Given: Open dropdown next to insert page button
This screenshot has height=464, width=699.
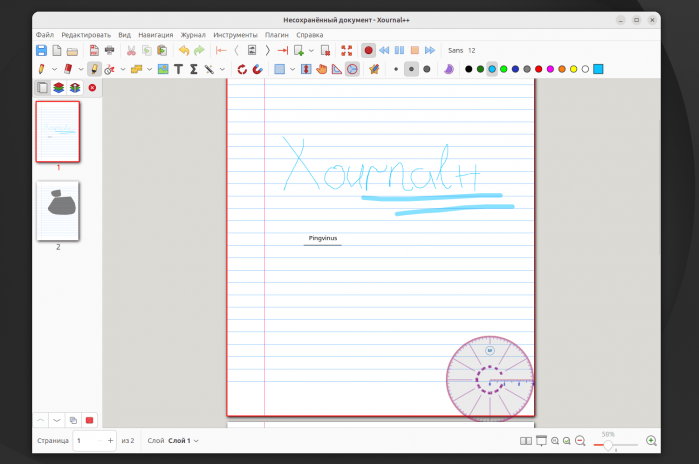Looking at the screenshot, I should pos(311,50).
